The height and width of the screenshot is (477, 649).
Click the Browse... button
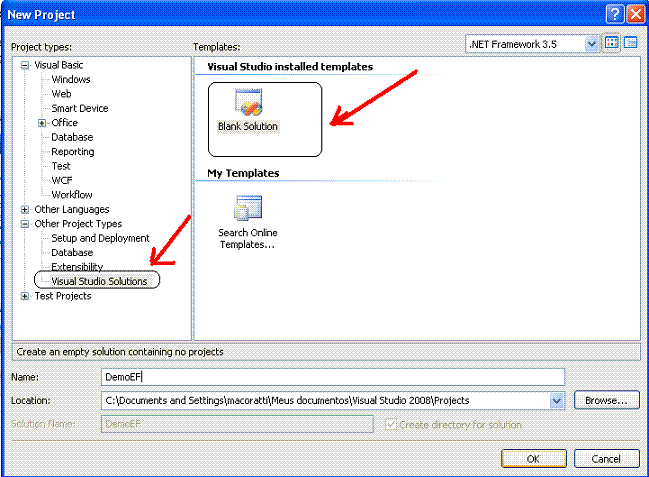click(606, 400)
